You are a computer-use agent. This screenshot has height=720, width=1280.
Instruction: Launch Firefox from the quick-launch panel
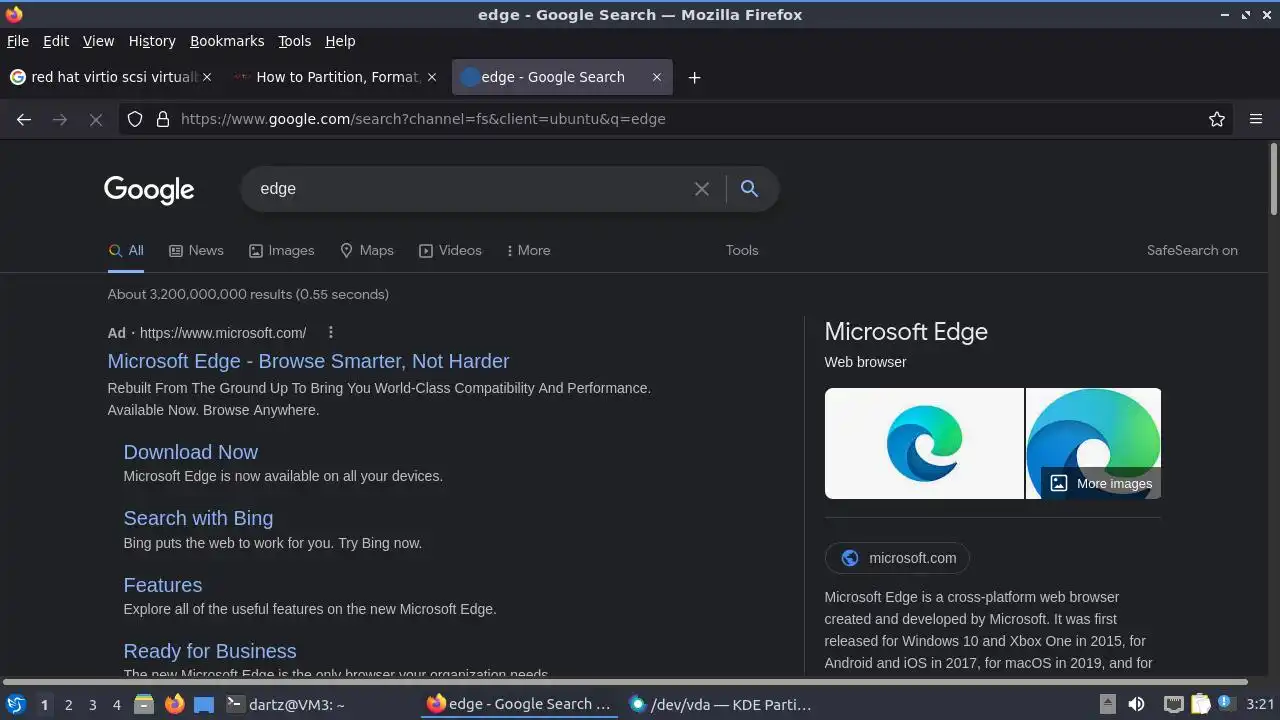point(174,705)
